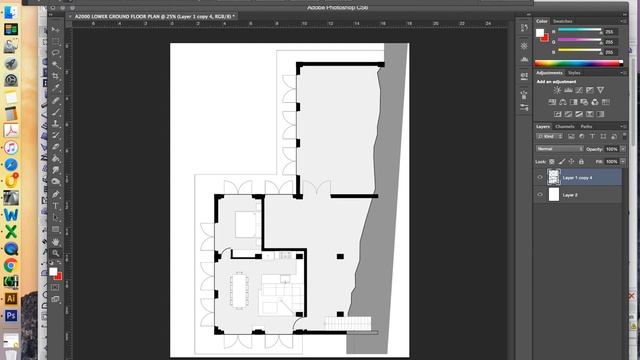Click the red channel slider
640x360 pixels.
pyautogui.click(x=579, y=30)
